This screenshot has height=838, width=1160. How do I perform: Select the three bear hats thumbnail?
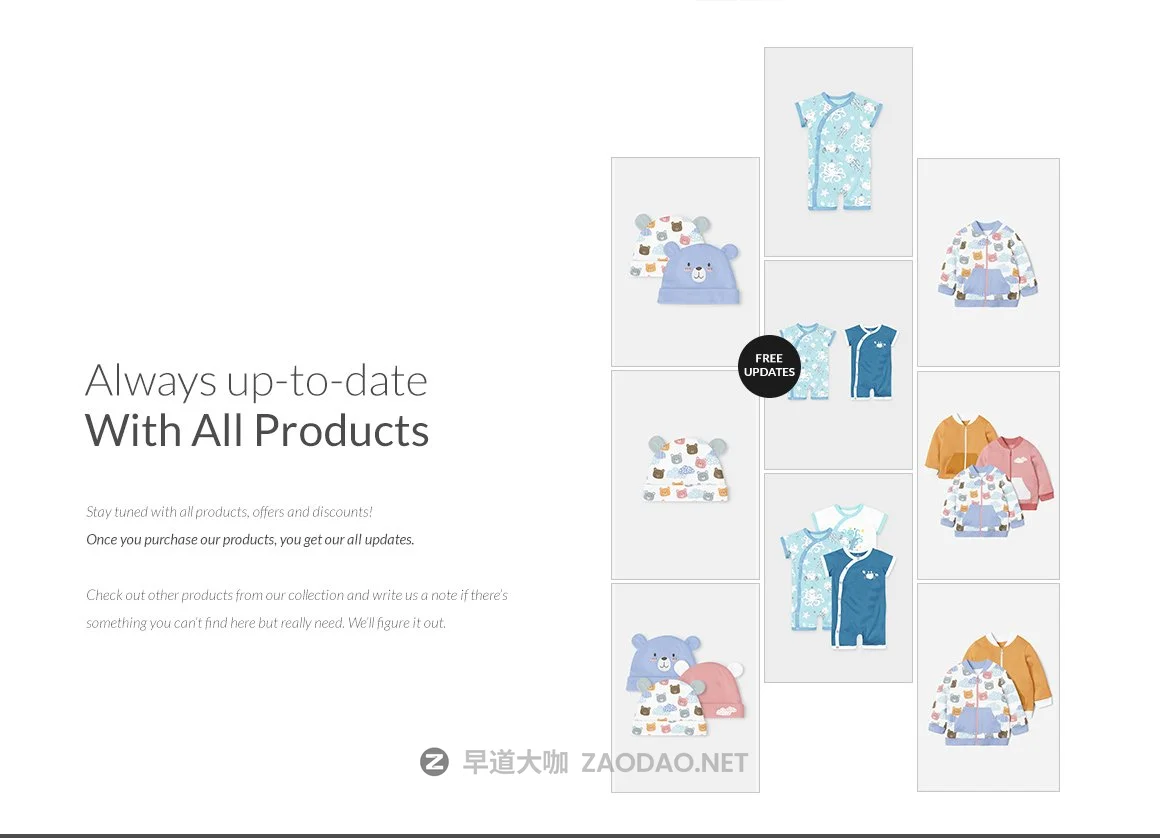[685, 688]
